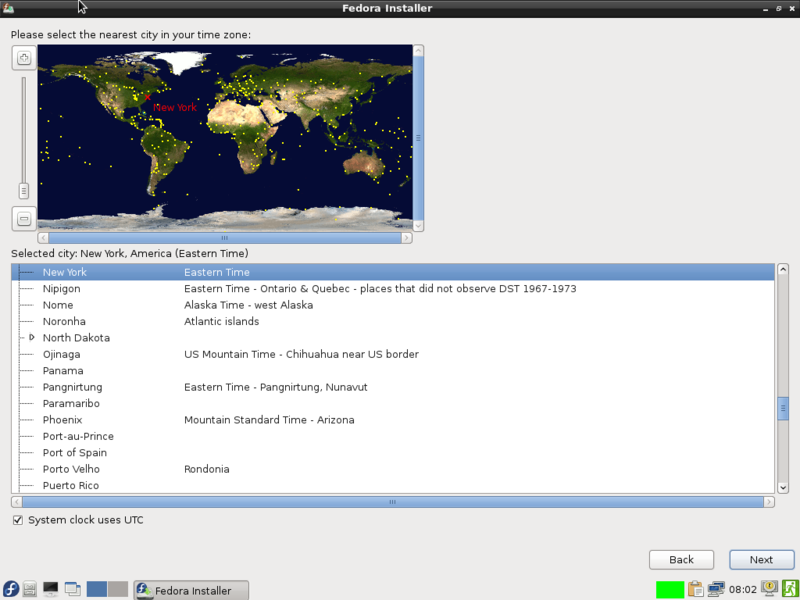800x600 pixels.
Task: Click map horizontal scrollbar left arrow
Action: coord(43,238)
